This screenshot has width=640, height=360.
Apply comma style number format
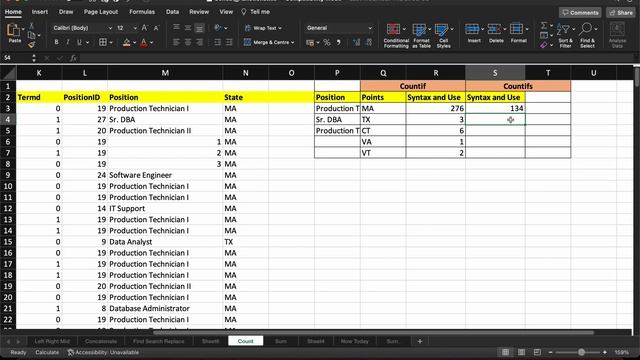pos(339,42)
